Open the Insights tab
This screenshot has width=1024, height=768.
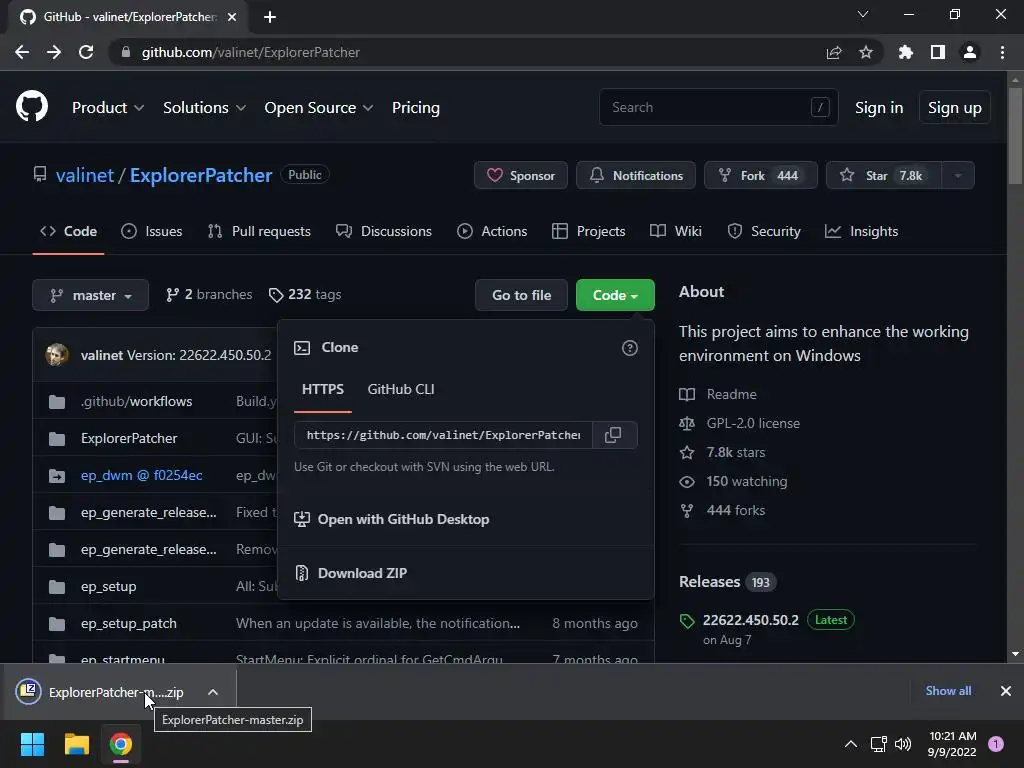point(861,231)
